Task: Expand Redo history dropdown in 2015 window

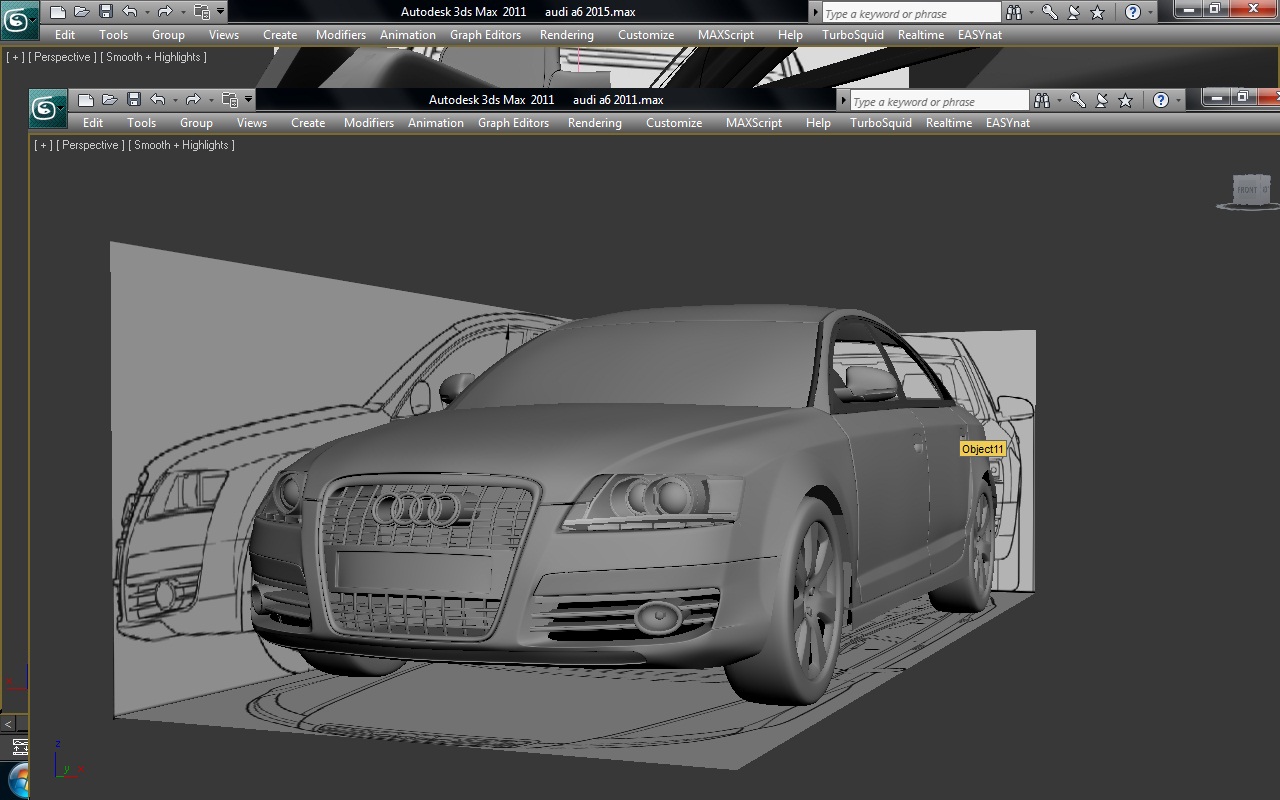Action: [184, 12]
